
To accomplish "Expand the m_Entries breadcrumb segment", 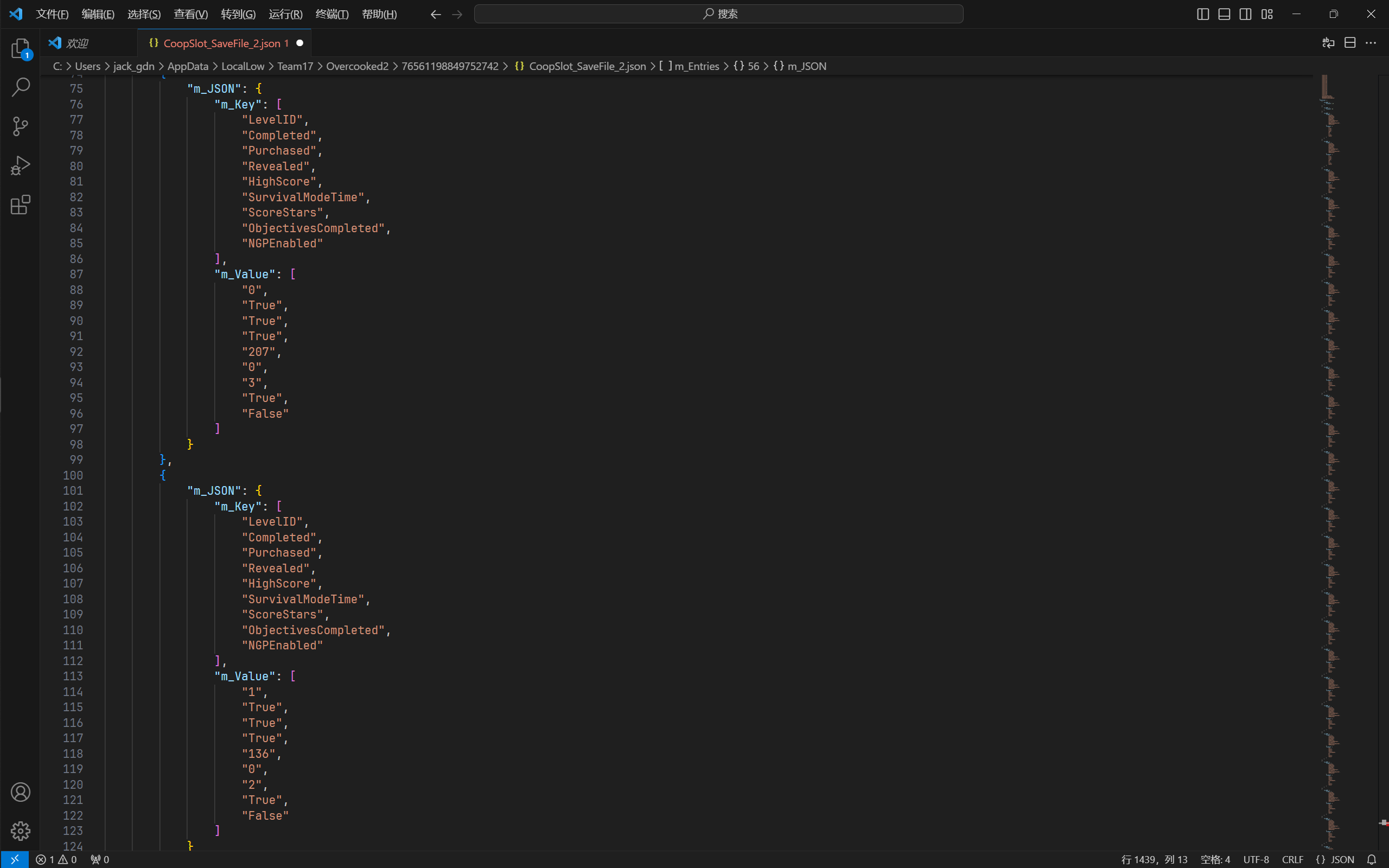I will coord(696,66).
